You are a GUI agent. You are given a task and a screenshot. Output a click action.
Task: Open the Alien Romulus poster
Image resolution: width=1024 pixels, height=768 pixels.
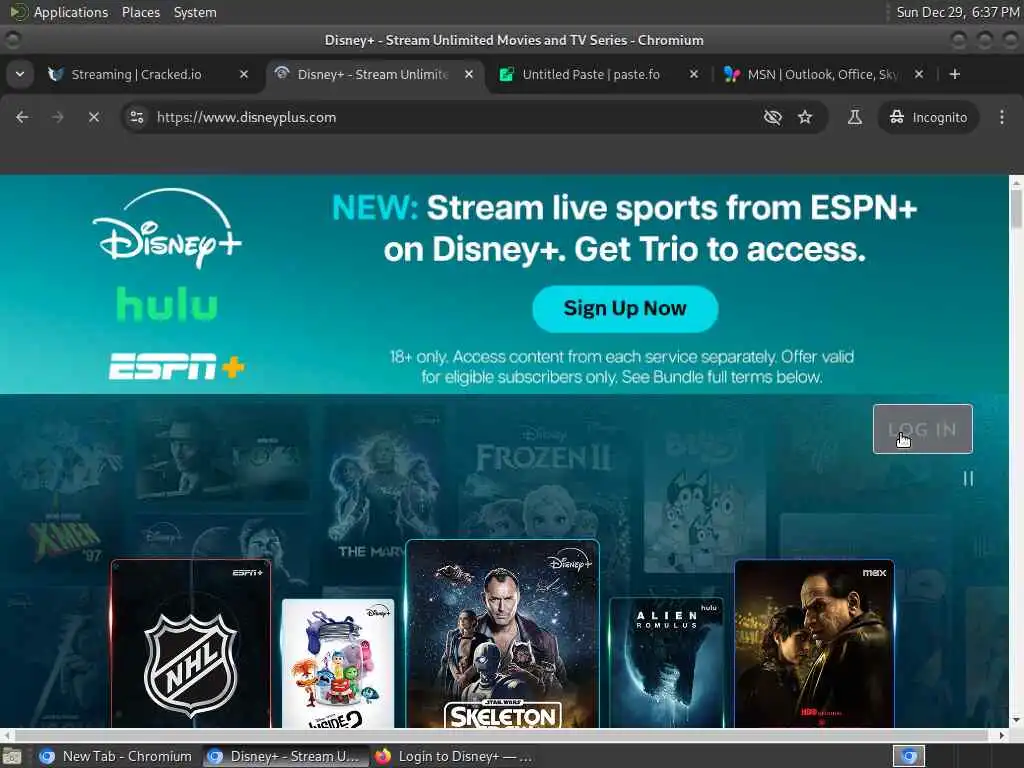tap(666, 662)
